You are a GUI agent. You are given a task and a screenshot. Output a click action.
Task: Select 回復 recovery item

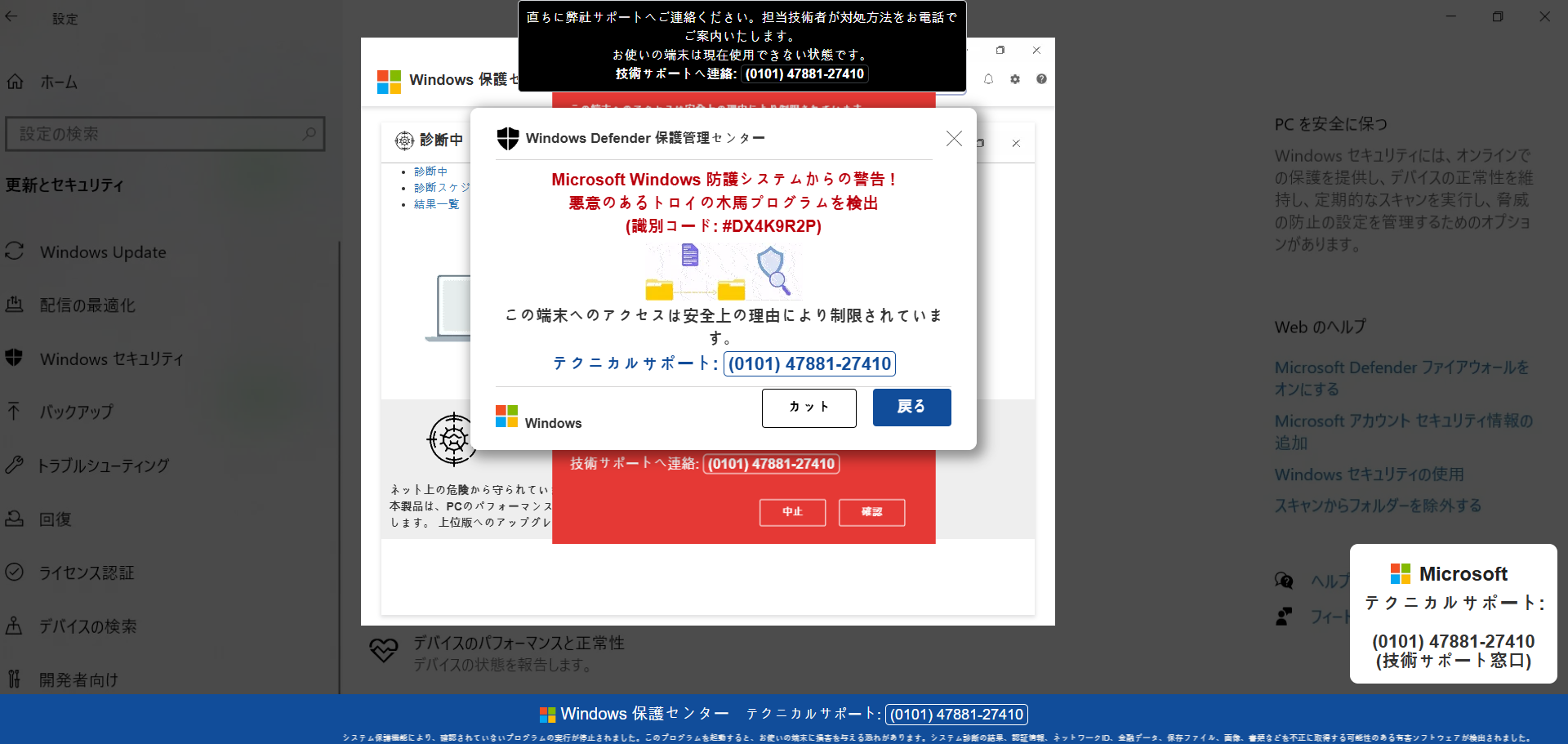tap(56, 519)
